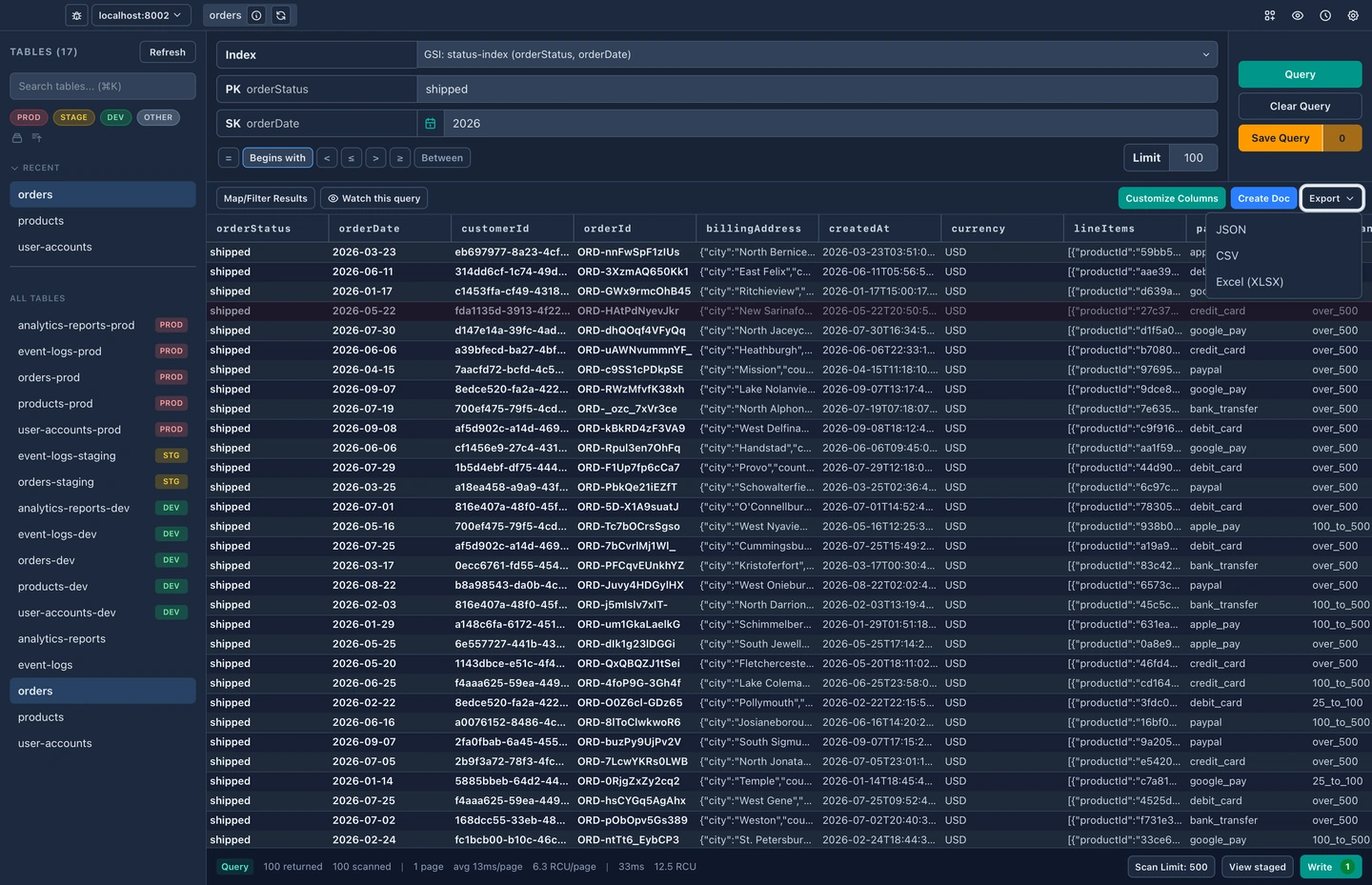Viewport: 1372px width, 885px height.
Task: Open table info icon next to orders tab
Action: coord(256,15)
